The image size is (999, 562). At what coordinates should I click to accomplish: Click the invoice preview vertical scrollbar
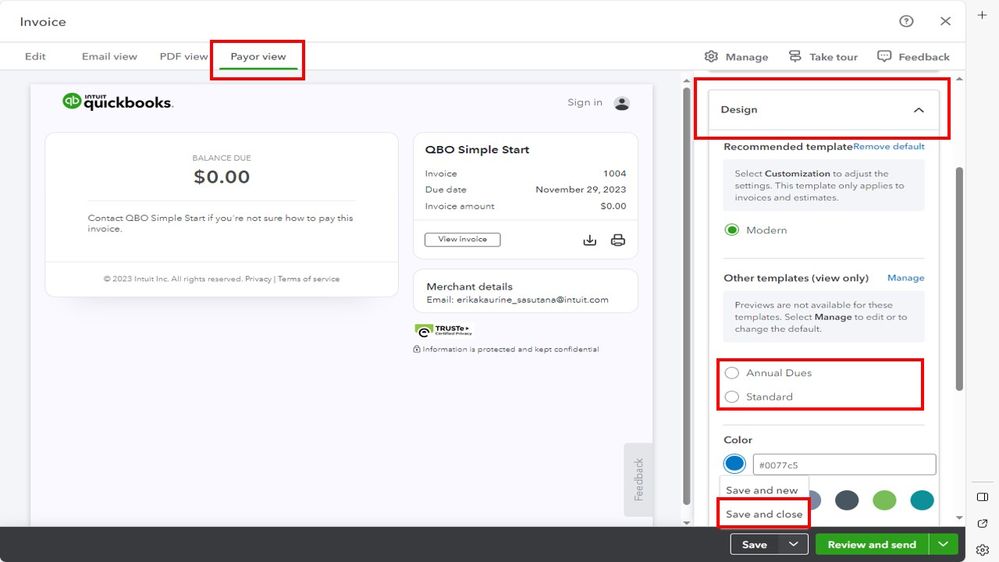pos(686,296)
